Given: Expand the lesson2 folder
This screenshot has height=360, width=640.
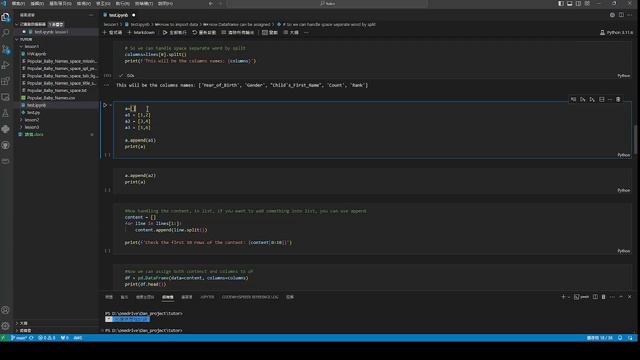Looking at the screenshot, I should (x=32, y=120).
